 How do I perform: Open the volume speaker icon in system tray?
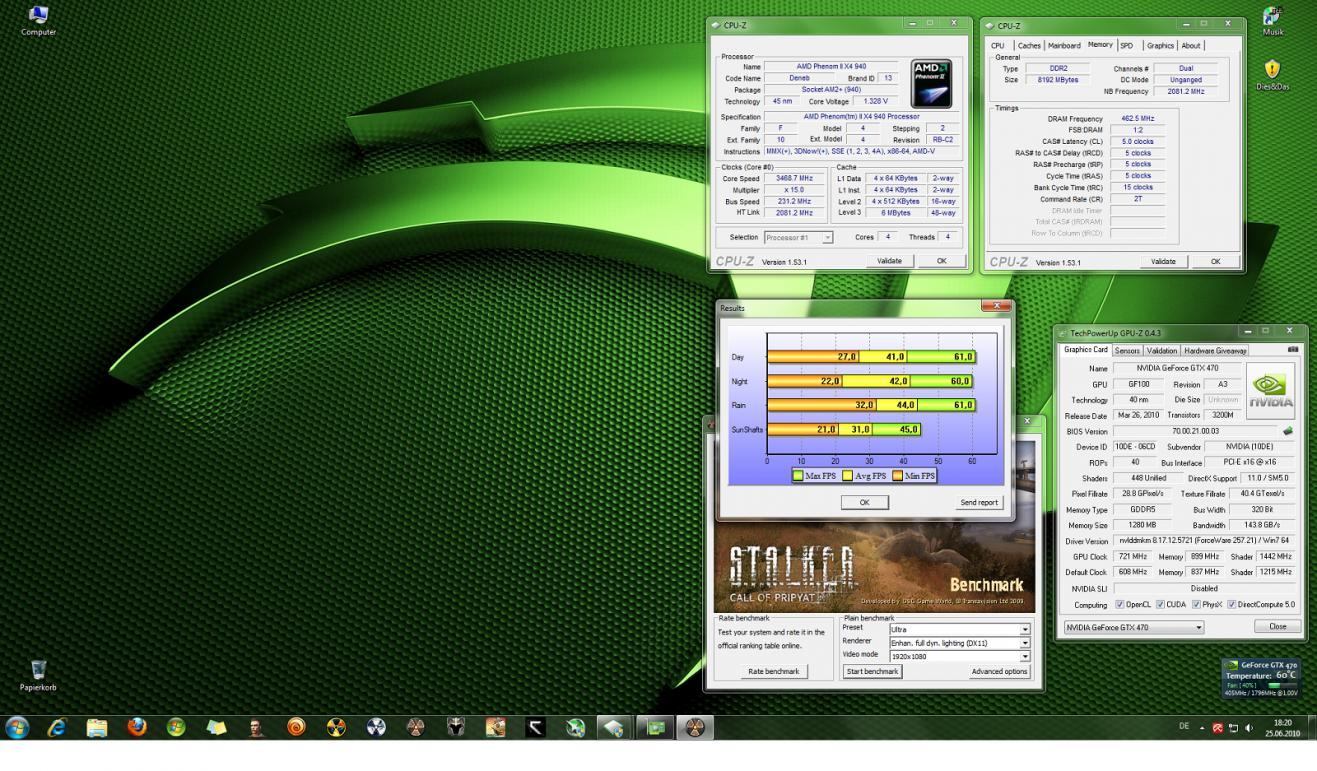click(x=1249, y=728)
